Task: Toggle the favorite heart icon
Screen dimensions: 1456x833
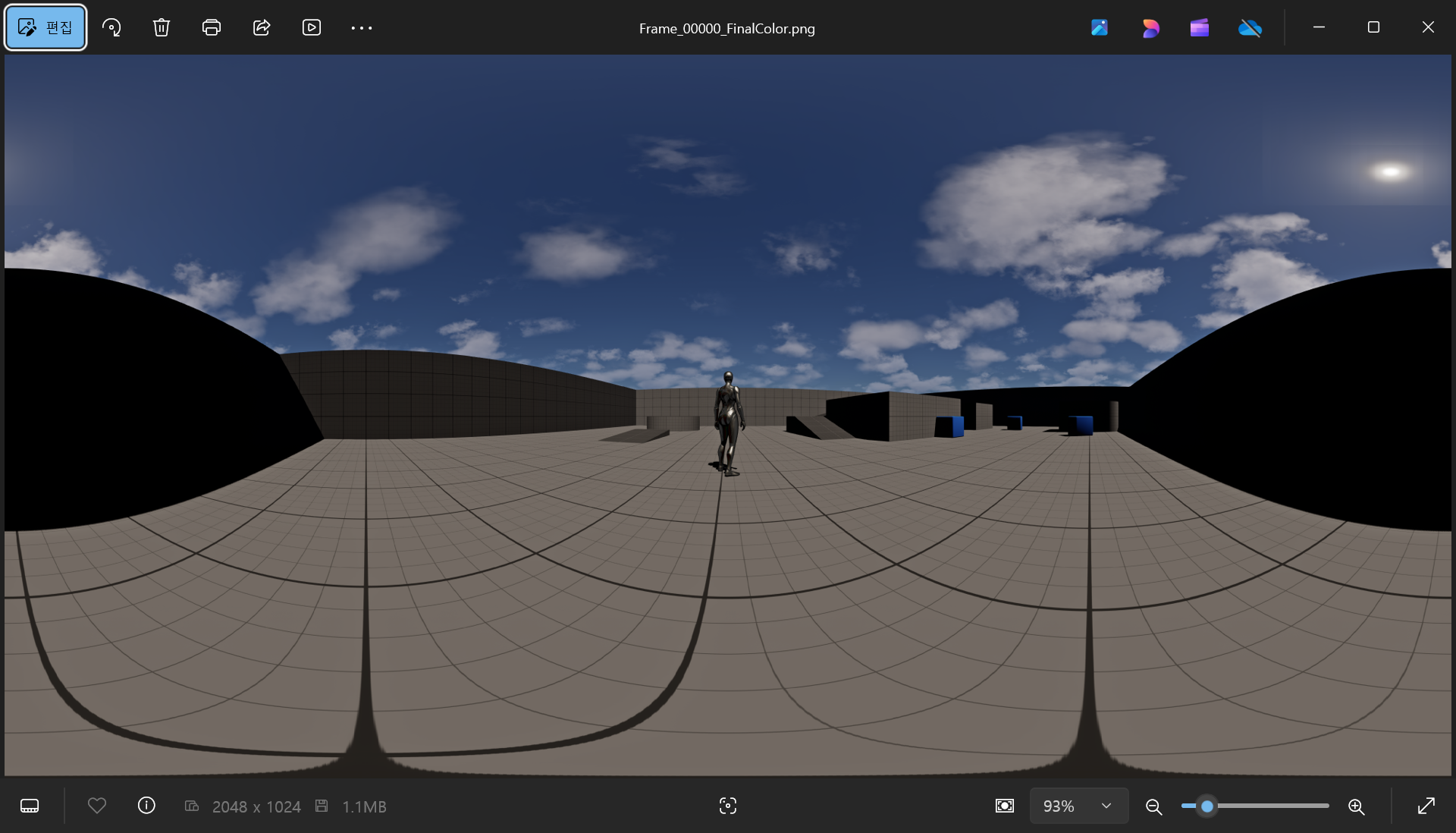Action: point(97,806)
